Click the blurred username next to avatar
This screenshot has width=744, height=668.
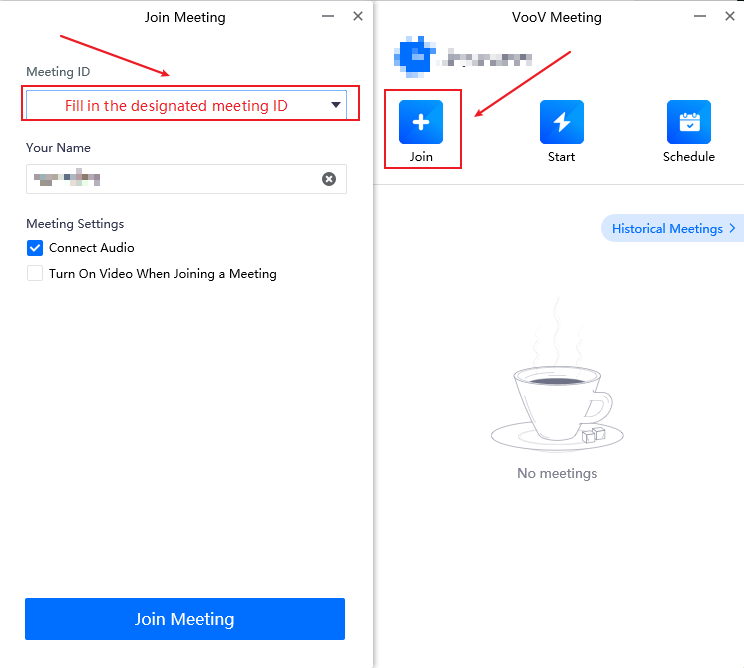pyautogui.click(x=489, y=58)
